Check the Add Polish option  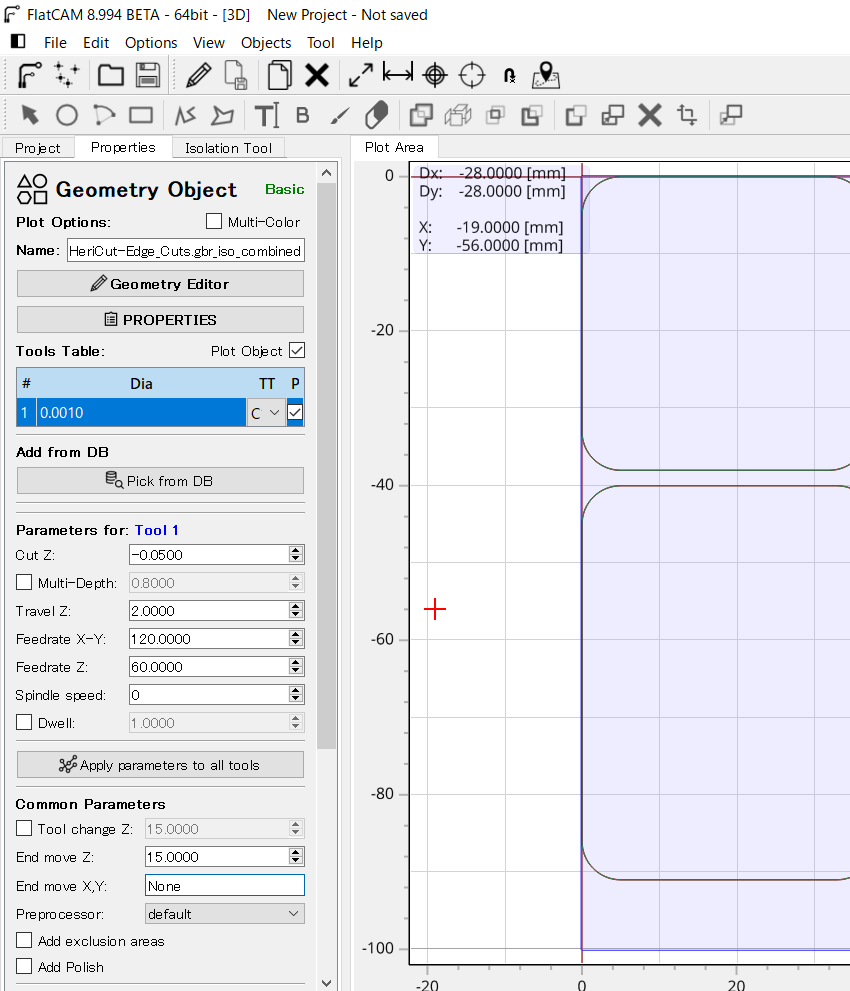coord(24,966)
